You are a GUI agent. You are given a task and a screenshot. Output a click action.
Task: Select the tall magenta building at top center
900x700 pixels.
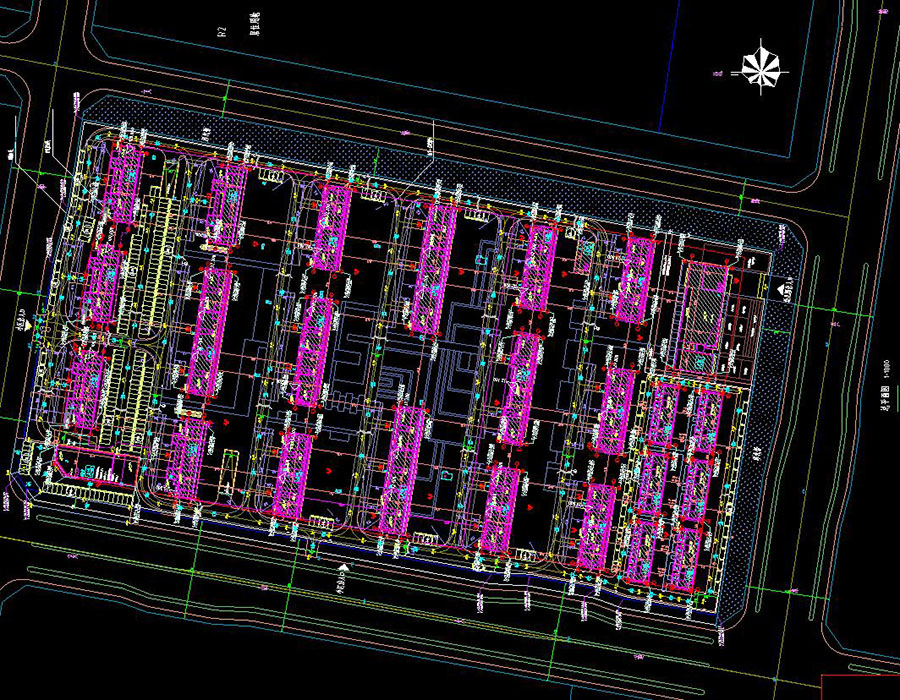tap(433, 268)
